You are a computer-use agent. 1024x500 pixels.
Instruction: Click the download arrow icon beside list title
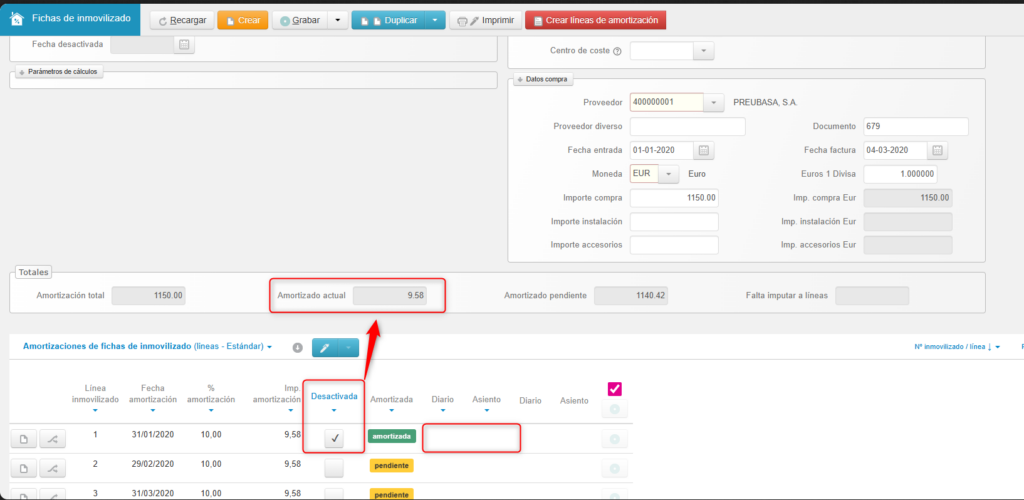[x=297, y=347]
